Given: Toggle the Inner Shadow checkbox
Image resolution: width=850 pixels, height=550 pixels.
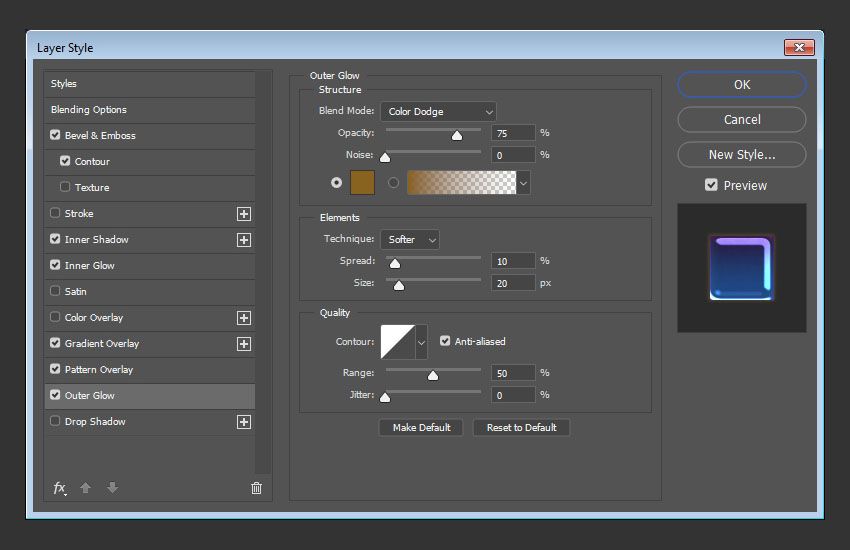Looking at the screenshot, I should (x=55, y=239).
